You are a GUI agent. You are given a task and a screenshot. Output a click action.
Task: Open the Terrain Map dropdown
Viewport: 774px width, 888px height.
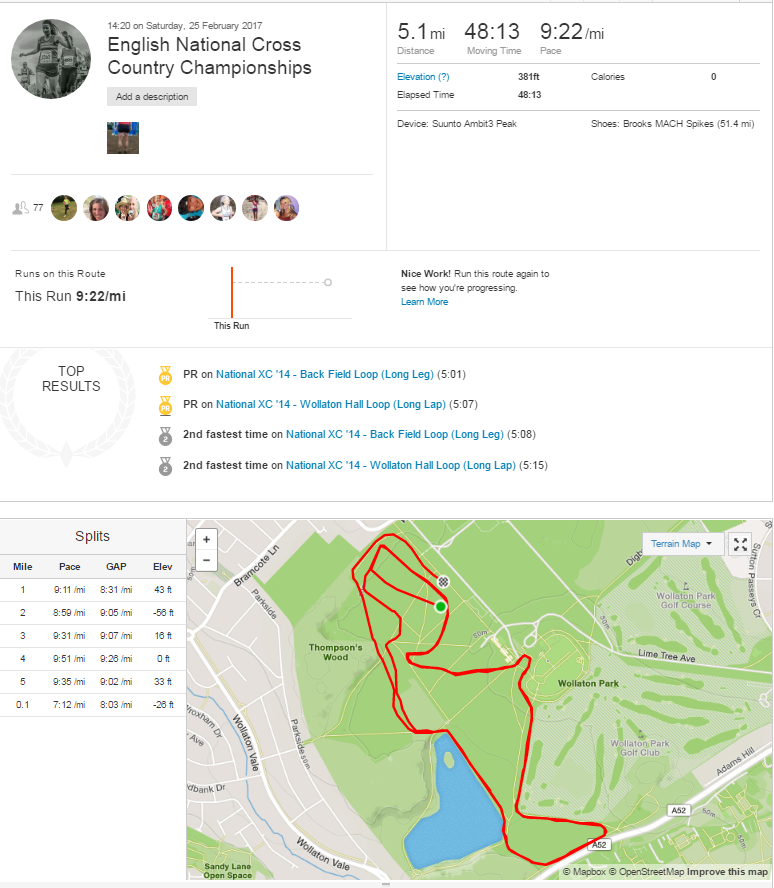pos(681,544)
